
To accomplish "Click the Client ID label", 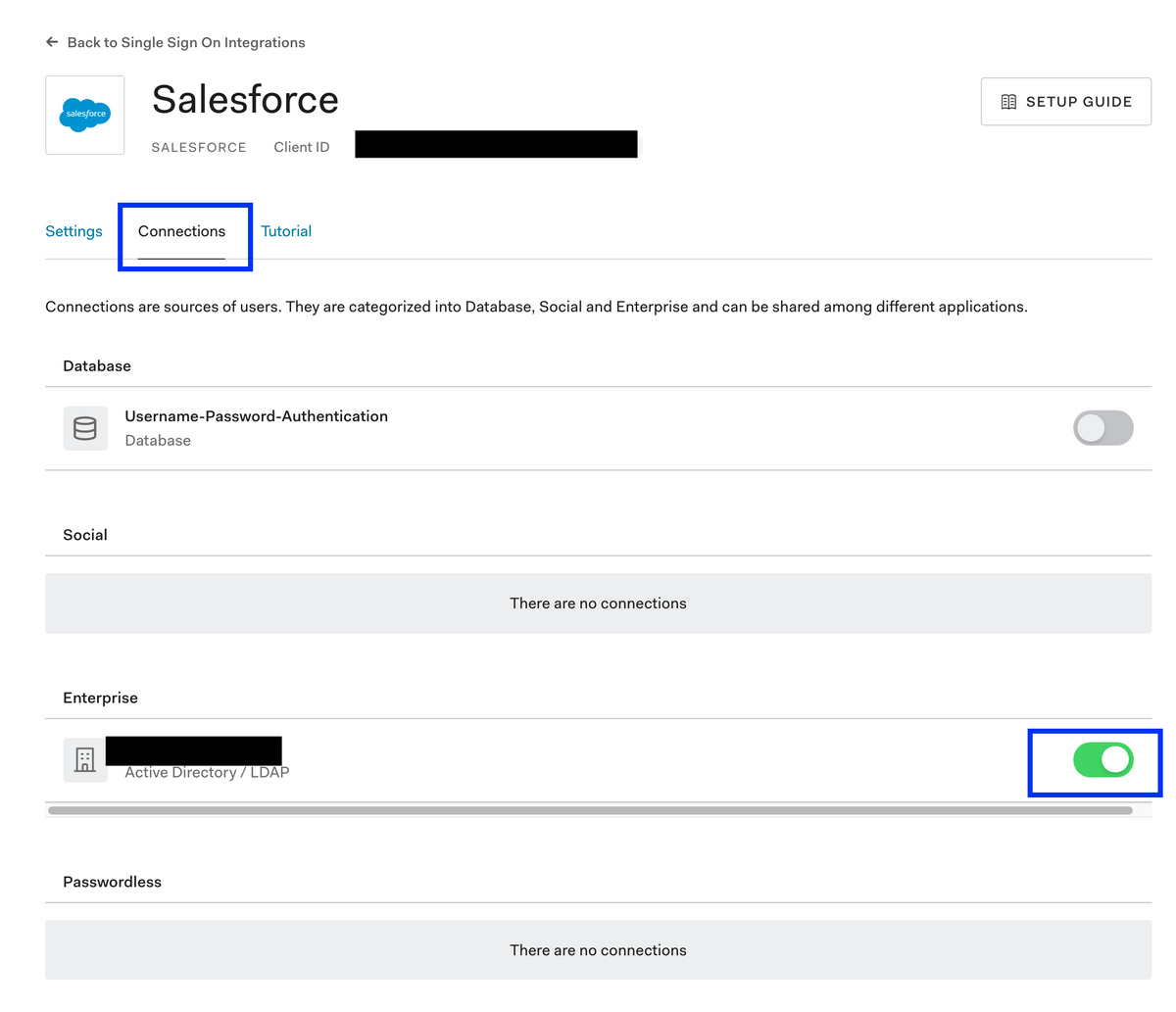I will [x=302, y=147].
